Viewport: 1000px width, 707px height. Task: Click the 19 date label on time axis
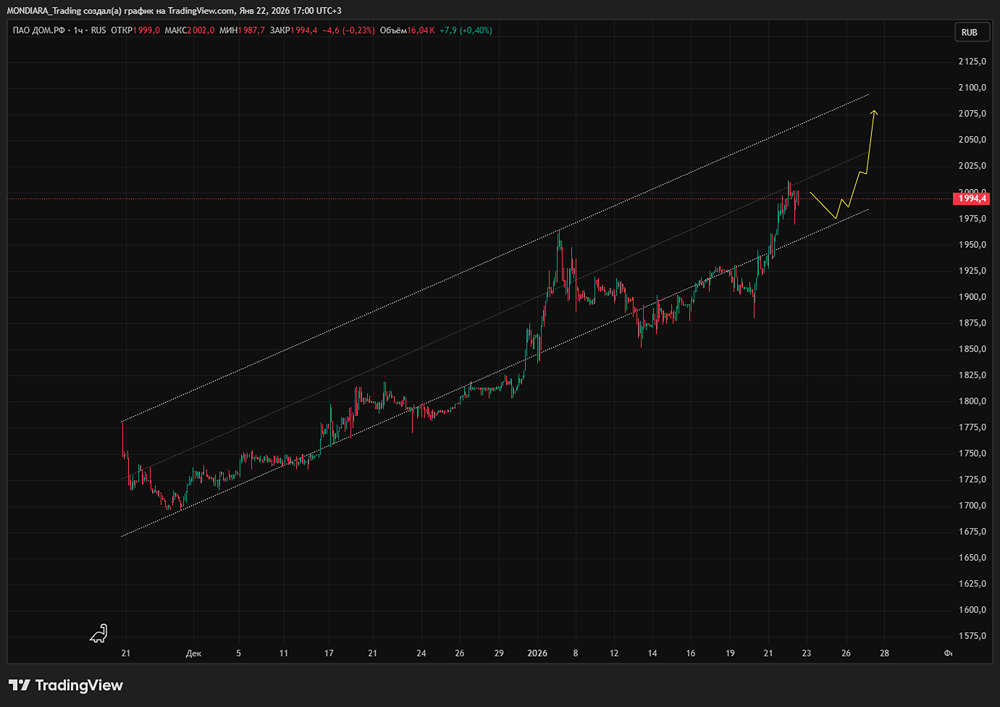pos(730,653)
